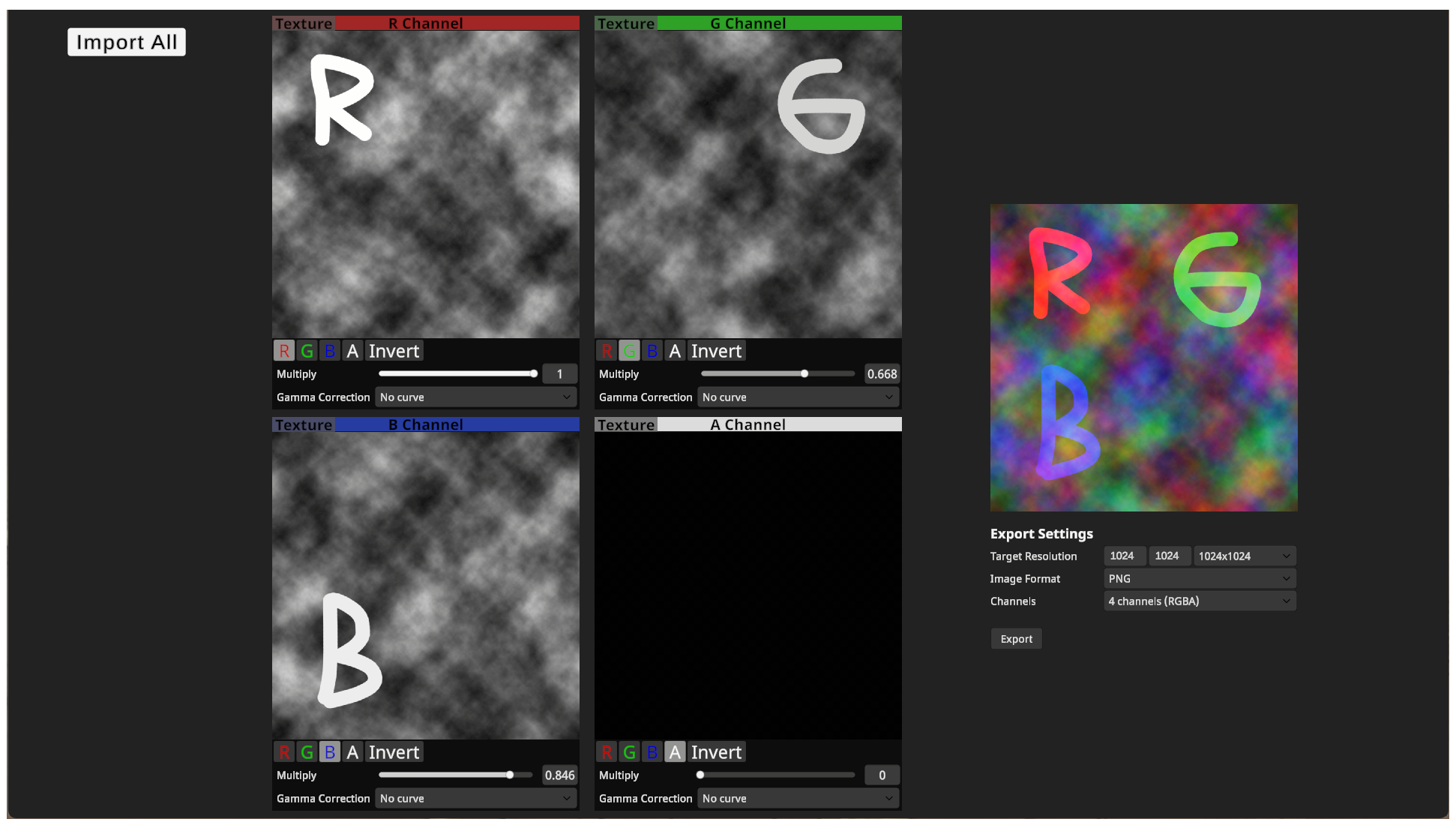Select A source in B Channel panel
Image resolution: width=1456 pixels, height=828 pixels.
point(352,752)
